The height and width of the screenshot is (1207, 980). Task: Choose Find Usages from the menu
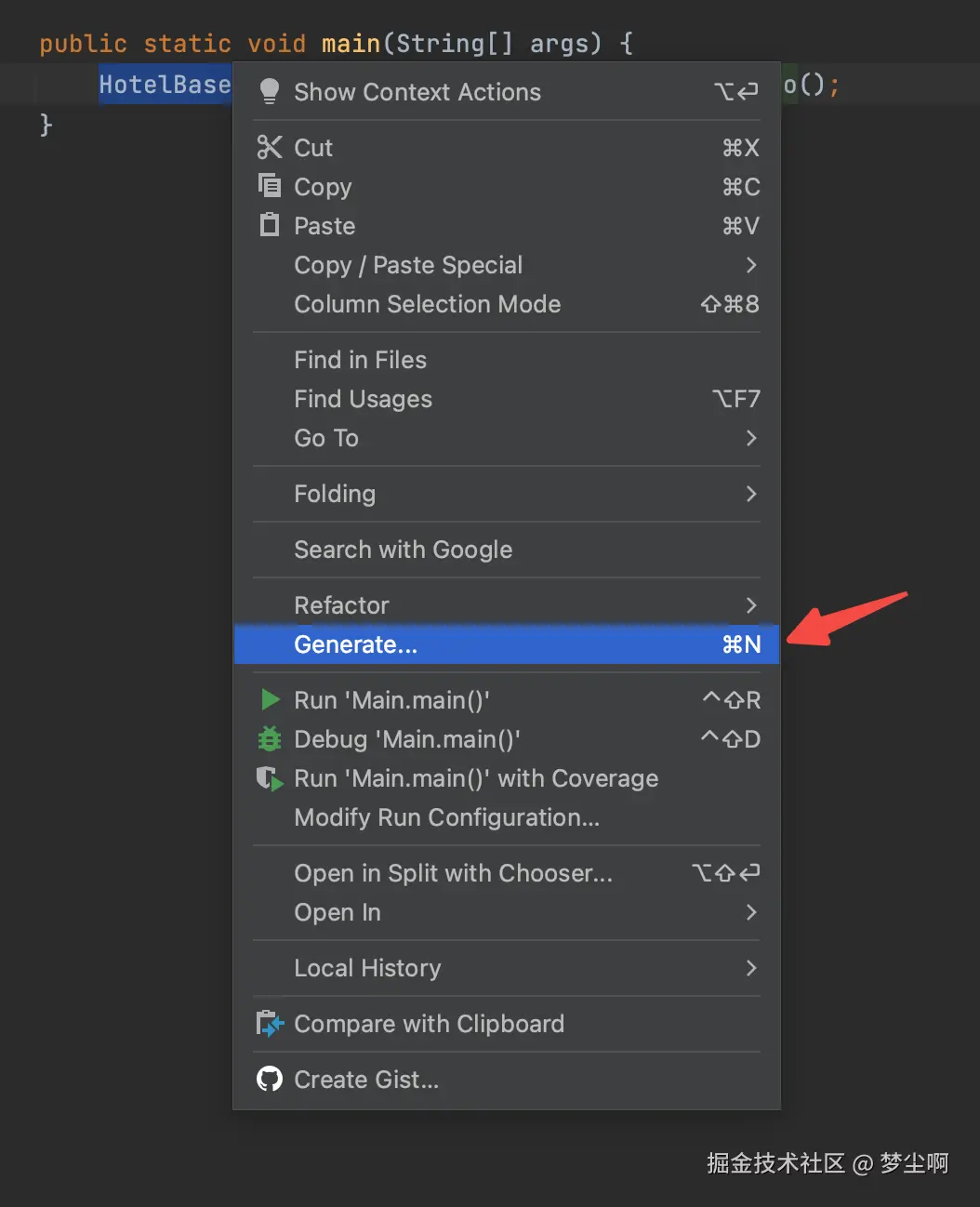click(x=363, y=399)
